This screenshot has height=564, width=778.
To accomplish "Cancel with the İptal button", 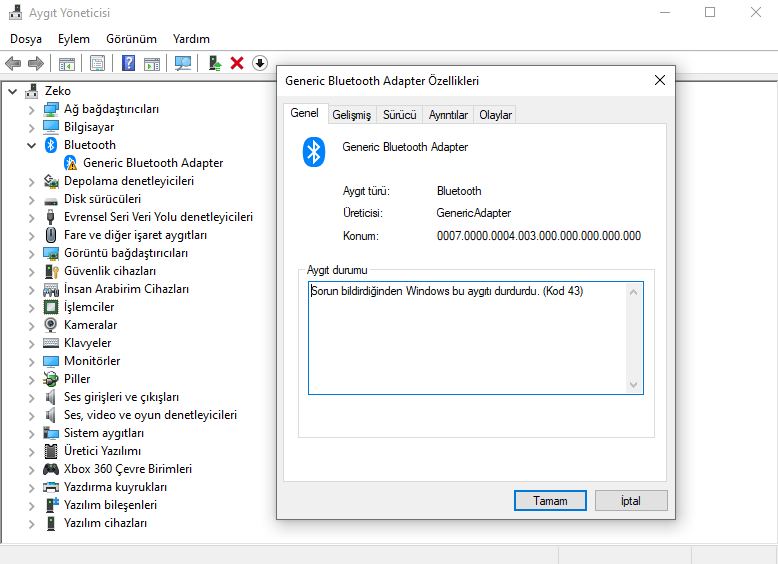I will (x=631, y=501).
